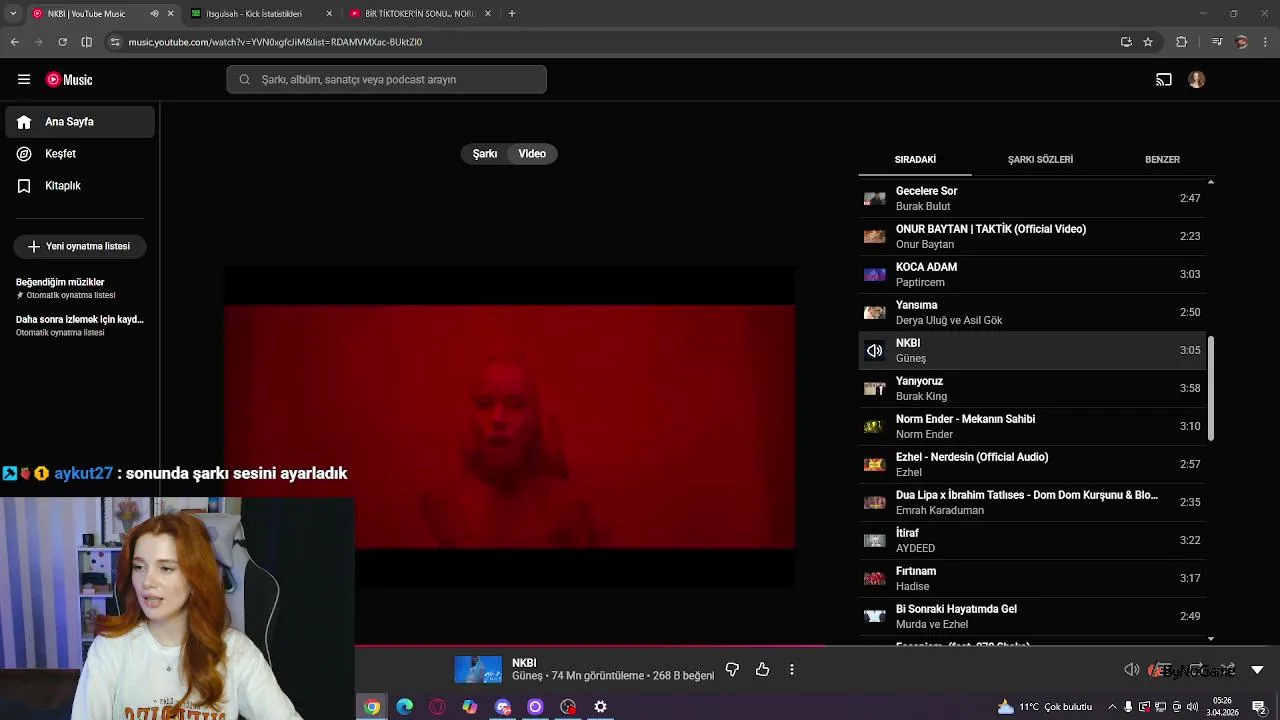Dislike the NKBI song
Viewport: 1280px width, 720px height.
[x=732, y=669]
